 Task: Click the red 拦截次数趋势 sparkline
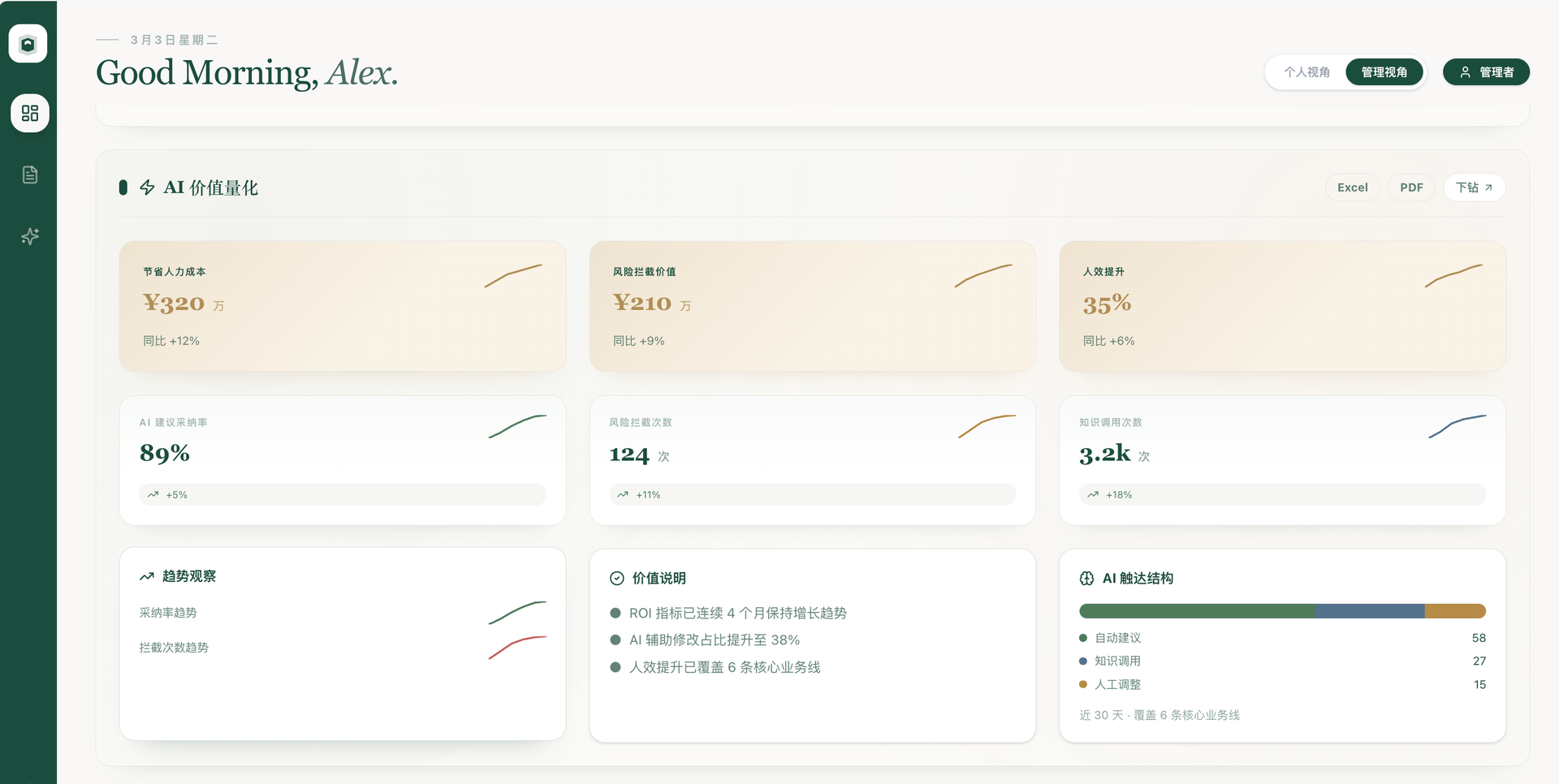pos(517,648)
